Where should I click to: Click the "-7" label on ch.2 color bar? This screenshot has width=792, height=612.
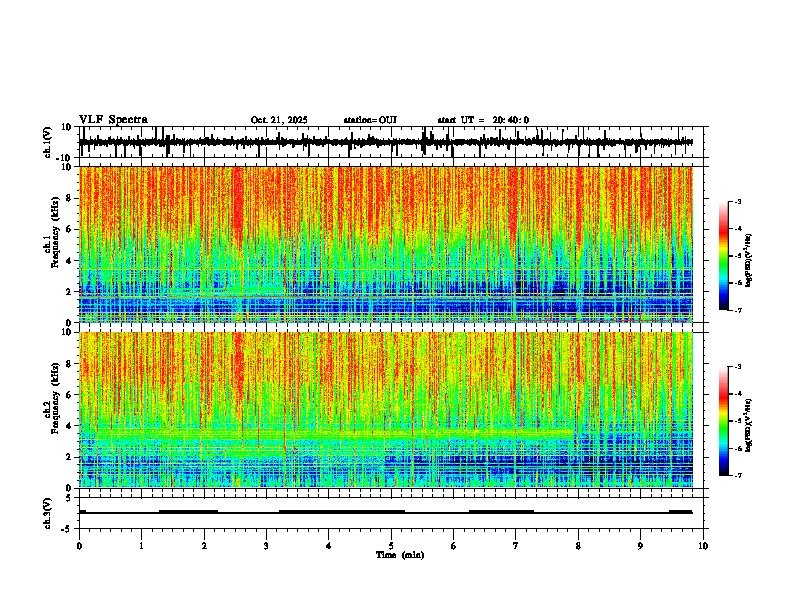click(x=737, y=475)
